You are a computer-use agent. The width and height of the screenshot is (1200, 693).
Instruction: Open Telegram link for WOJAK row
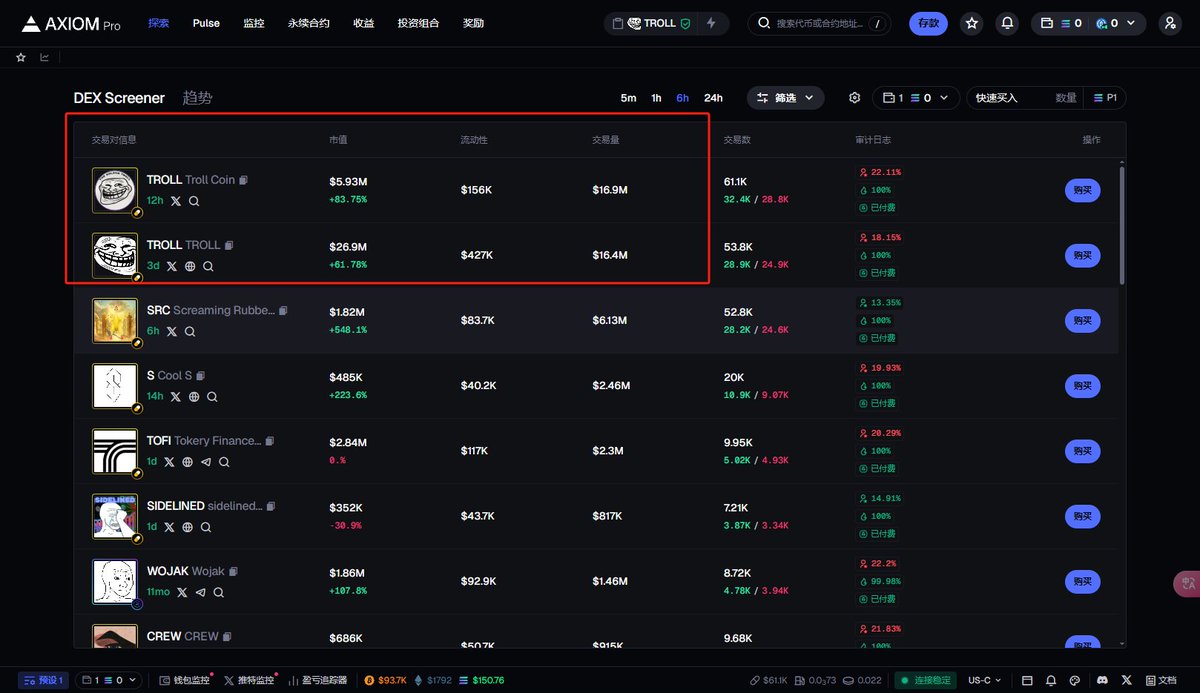(200, 592)
